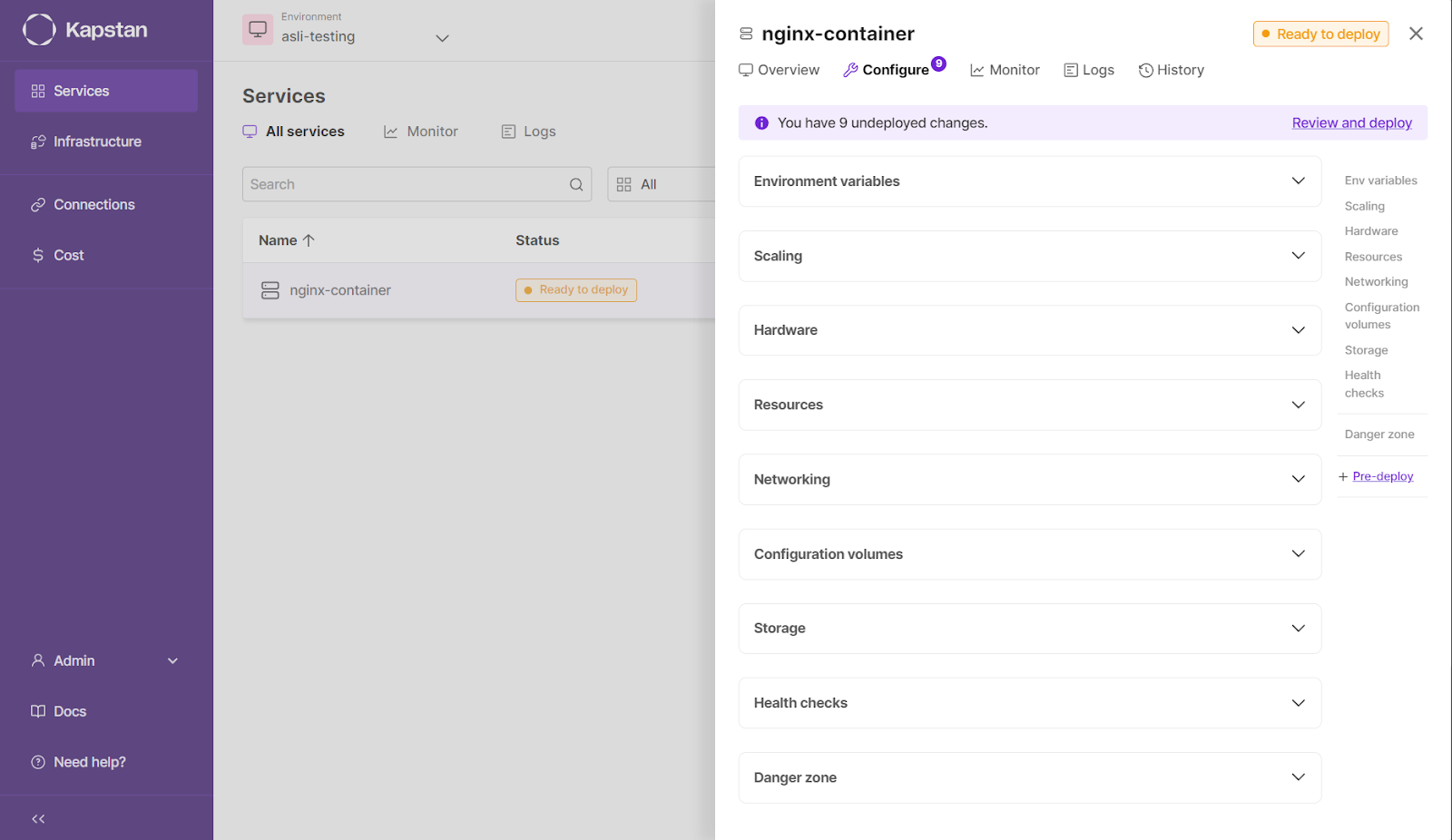Switch to Services Logs tab

[x=529, y=132]
